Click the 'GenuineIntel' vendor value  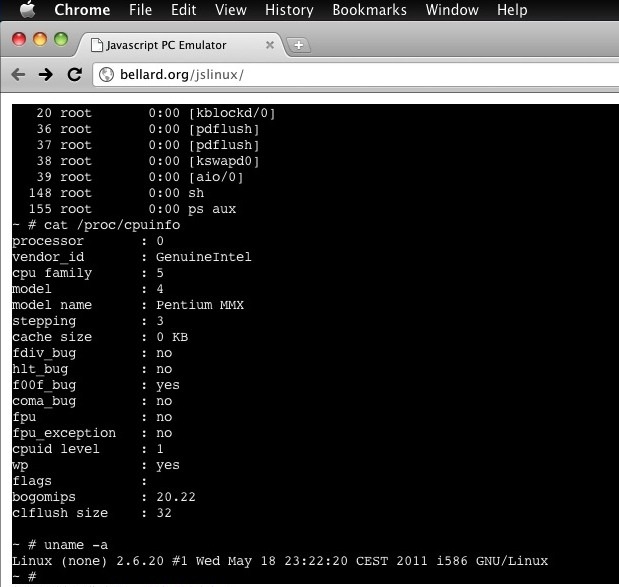pos(204,257)
